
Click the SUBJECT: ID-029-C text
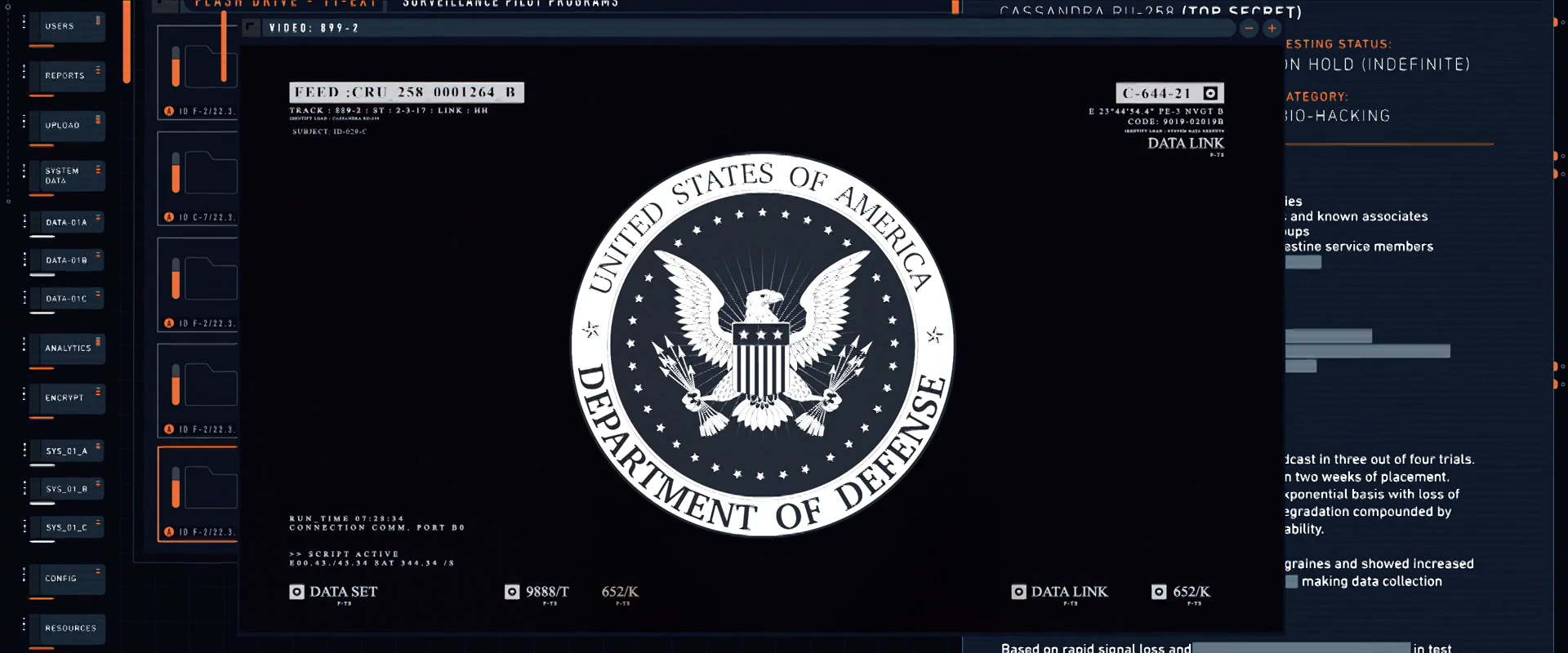[x=330, y=131]
